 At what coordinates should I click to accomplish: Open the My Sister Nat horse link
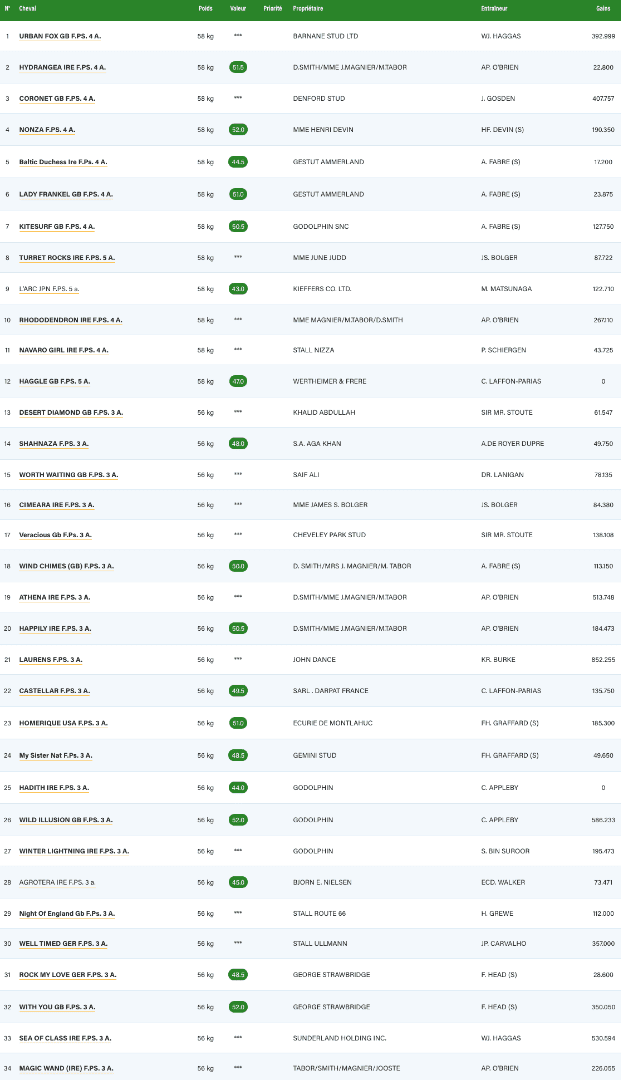coord(56,756)
